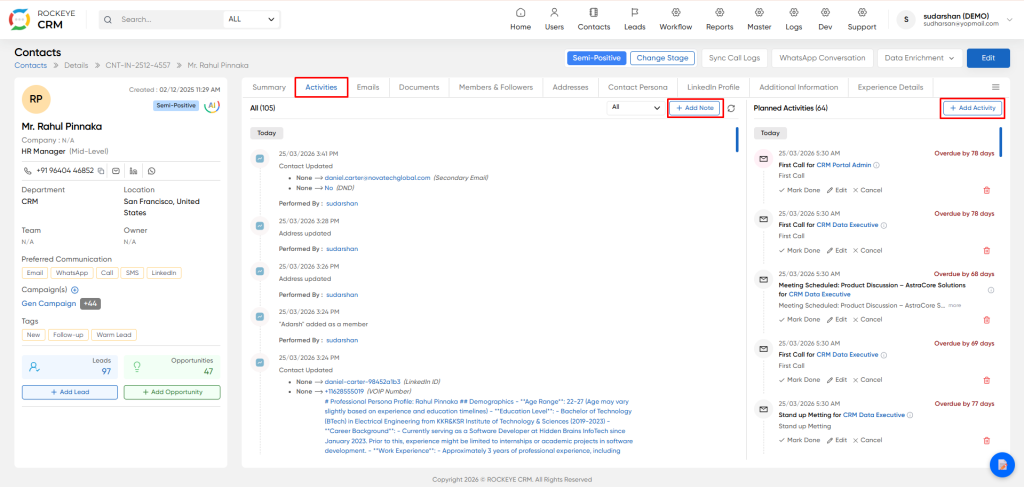Open Master settings in top navigation
The height and width of the screenshot is (487, 1024).
pyautogui.click(x=760, y=19)
